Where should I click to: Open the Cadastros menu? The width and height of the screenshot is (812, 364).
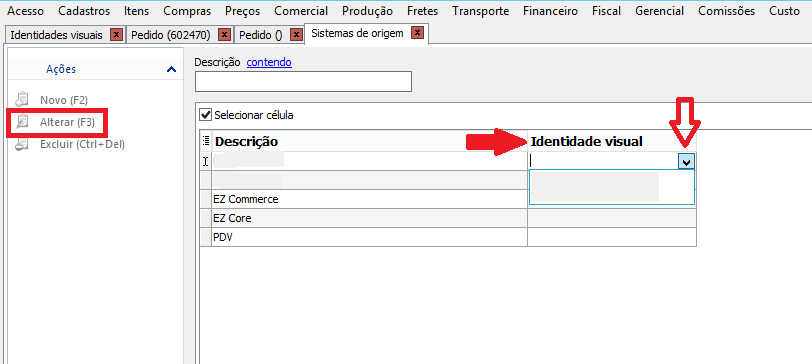click(84, 11)
